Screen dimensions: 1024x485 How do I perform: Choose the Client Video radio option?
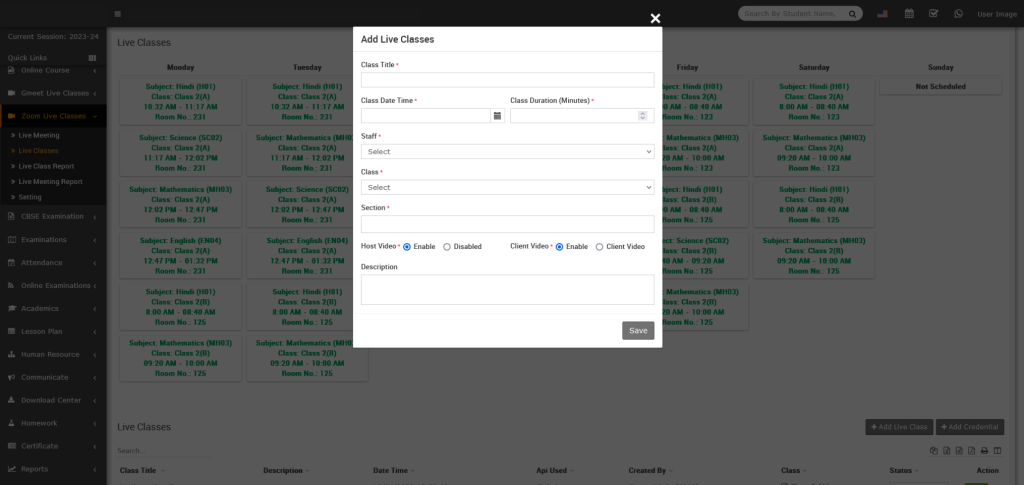click(x=599, y=246)
